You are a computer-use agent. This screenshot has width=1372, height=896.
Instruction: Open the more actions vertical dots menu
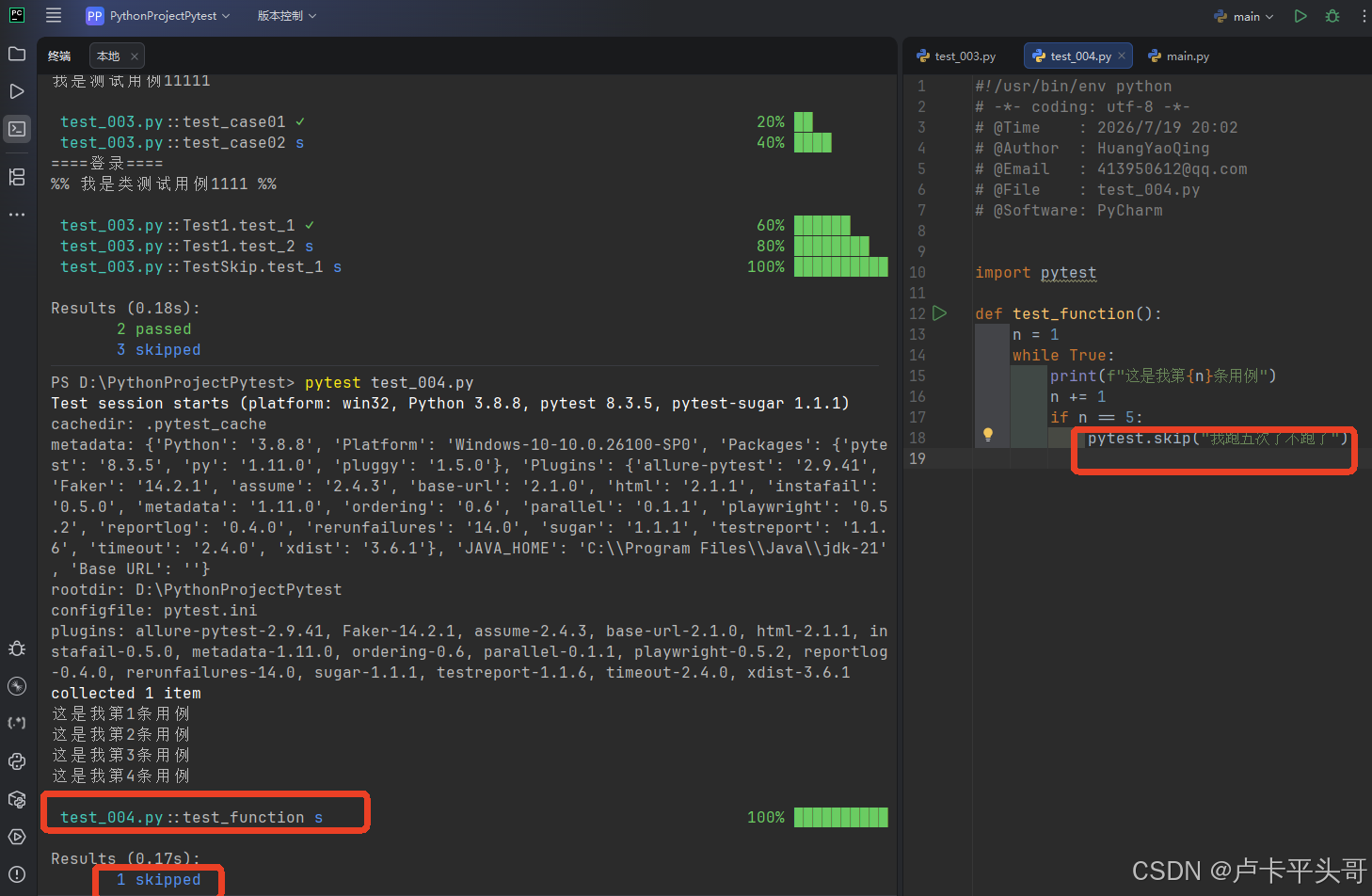(x=1364, y=16)
